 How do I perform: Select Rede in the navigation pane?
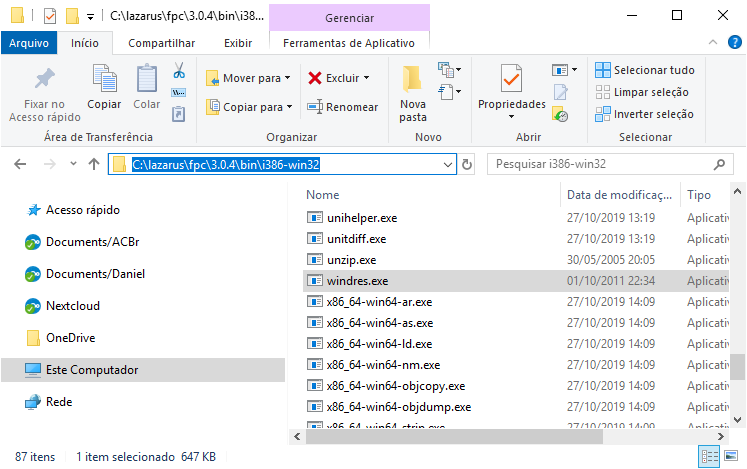tap(59, 402)
